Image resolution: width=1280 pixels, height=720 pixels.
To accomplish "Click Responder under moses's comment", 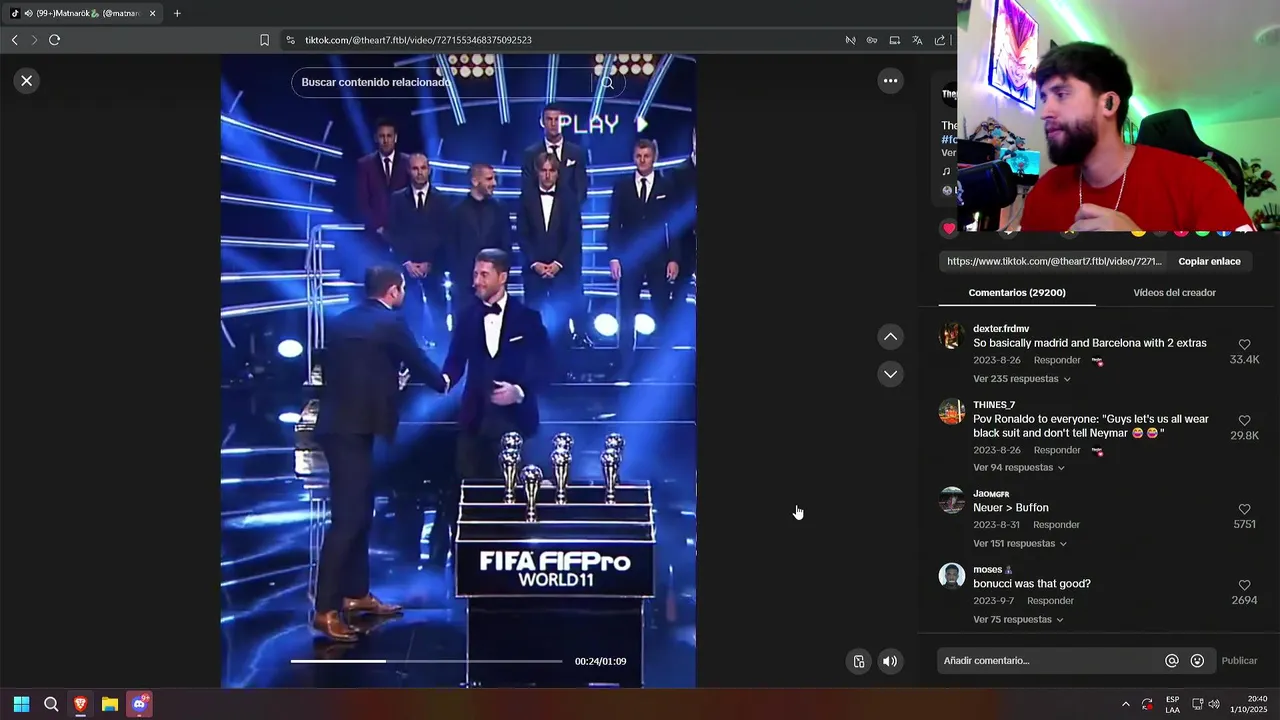I will coord(1050,601).
